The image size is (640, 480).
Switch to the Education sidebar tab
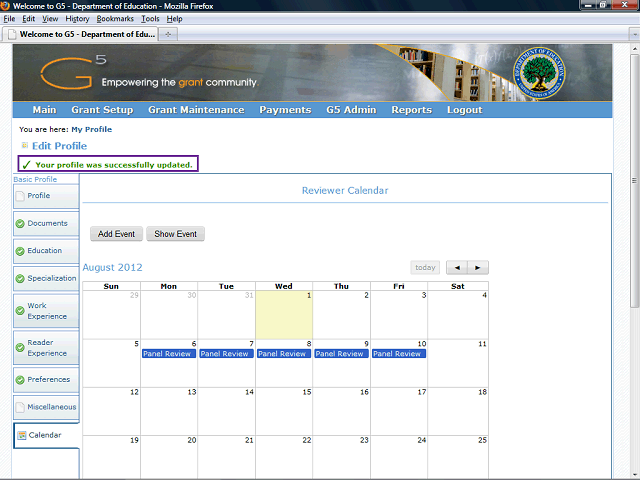pos(46,251)
